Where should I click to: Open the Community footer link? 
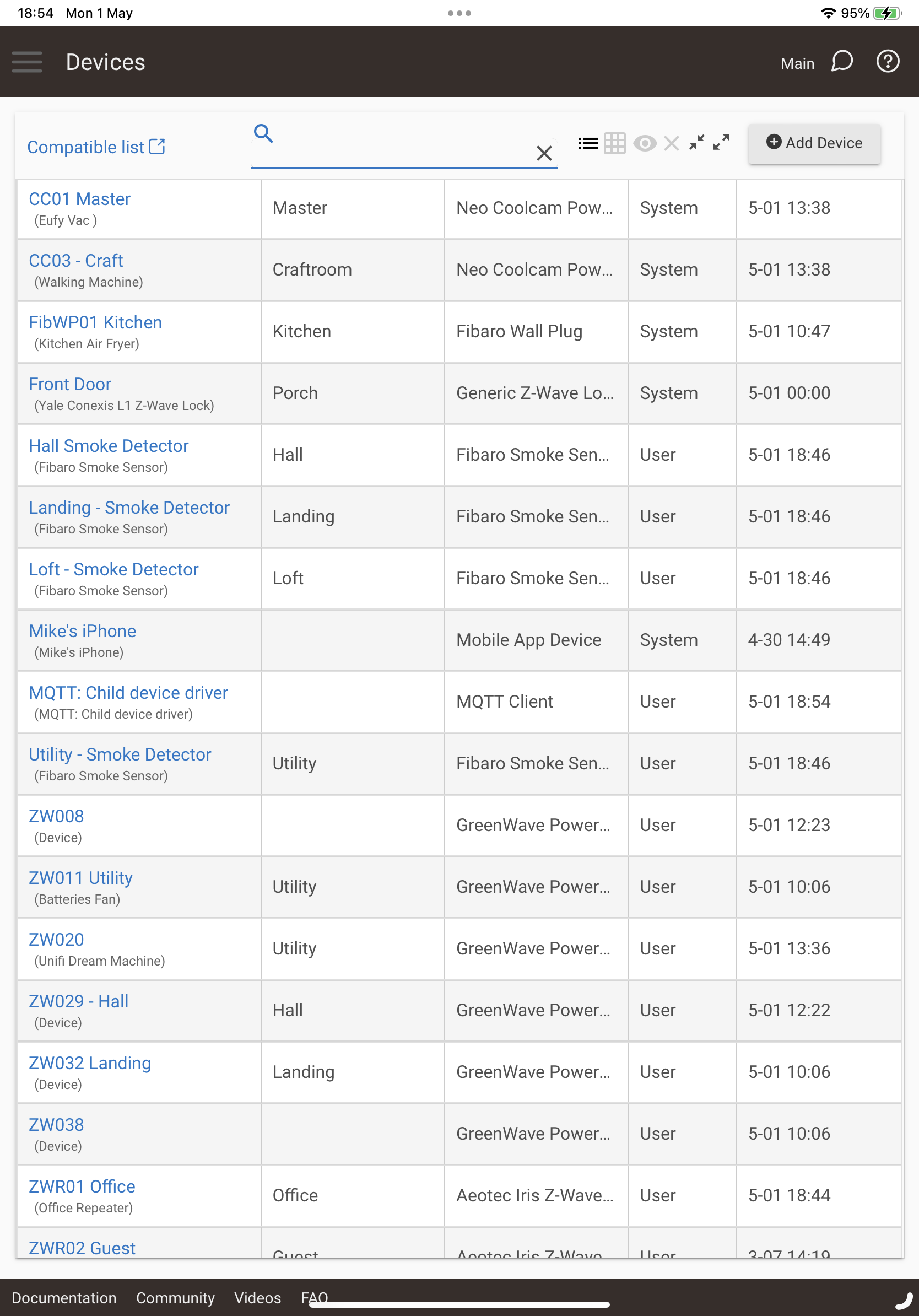(x=175, y=1298)
